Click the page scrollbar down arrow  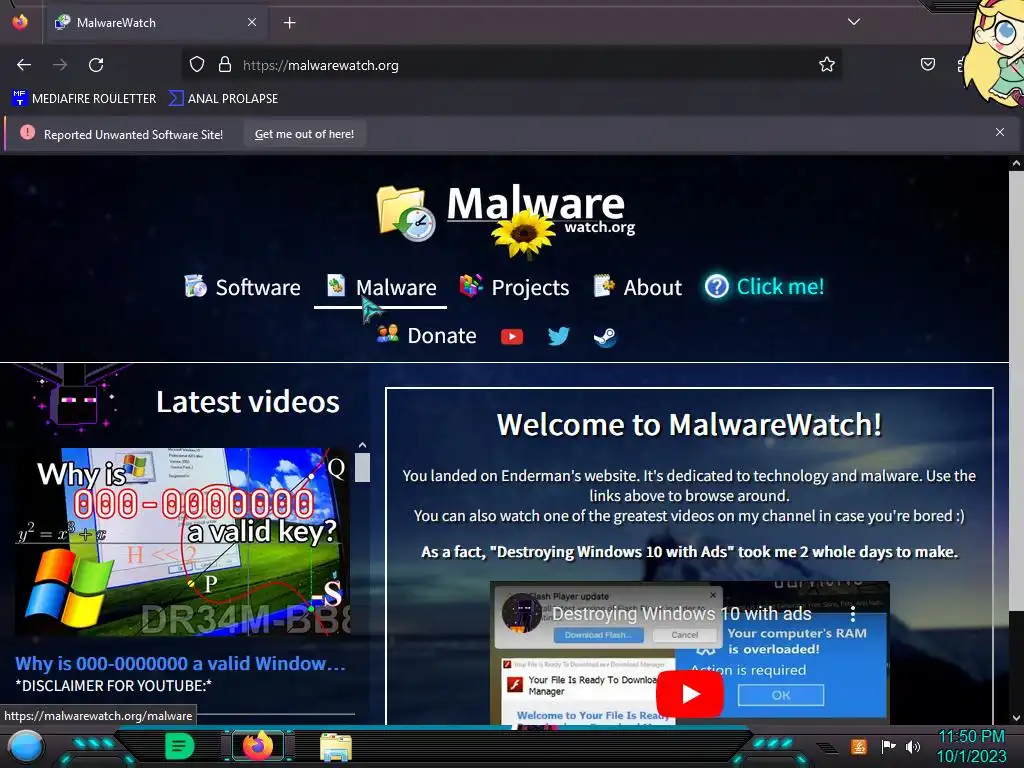1016,718
